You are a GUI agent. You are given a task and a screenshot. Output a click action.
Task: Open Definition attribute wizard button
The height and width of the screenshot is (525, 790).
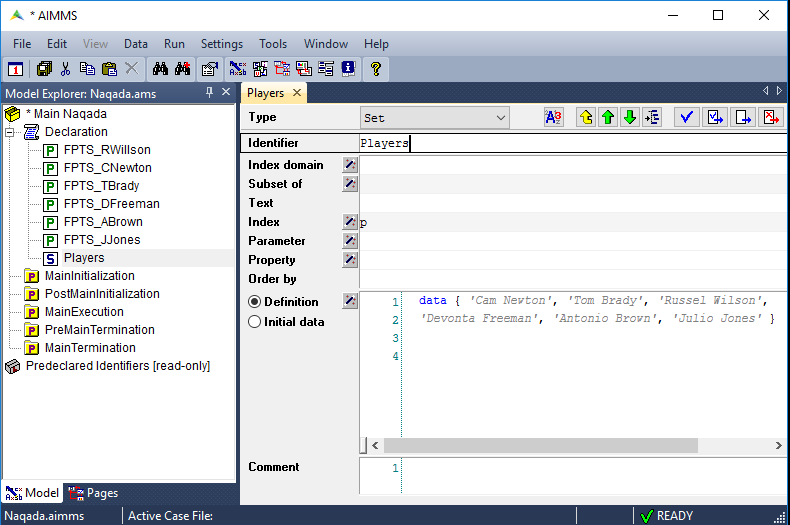[350, 301]
